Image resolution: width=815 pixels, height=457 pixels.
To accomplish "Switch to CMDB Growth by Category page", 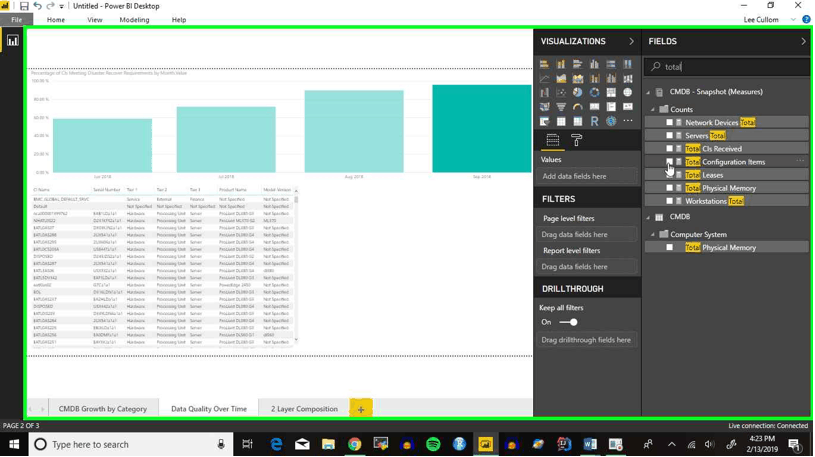I will click(x=102, y=409).
